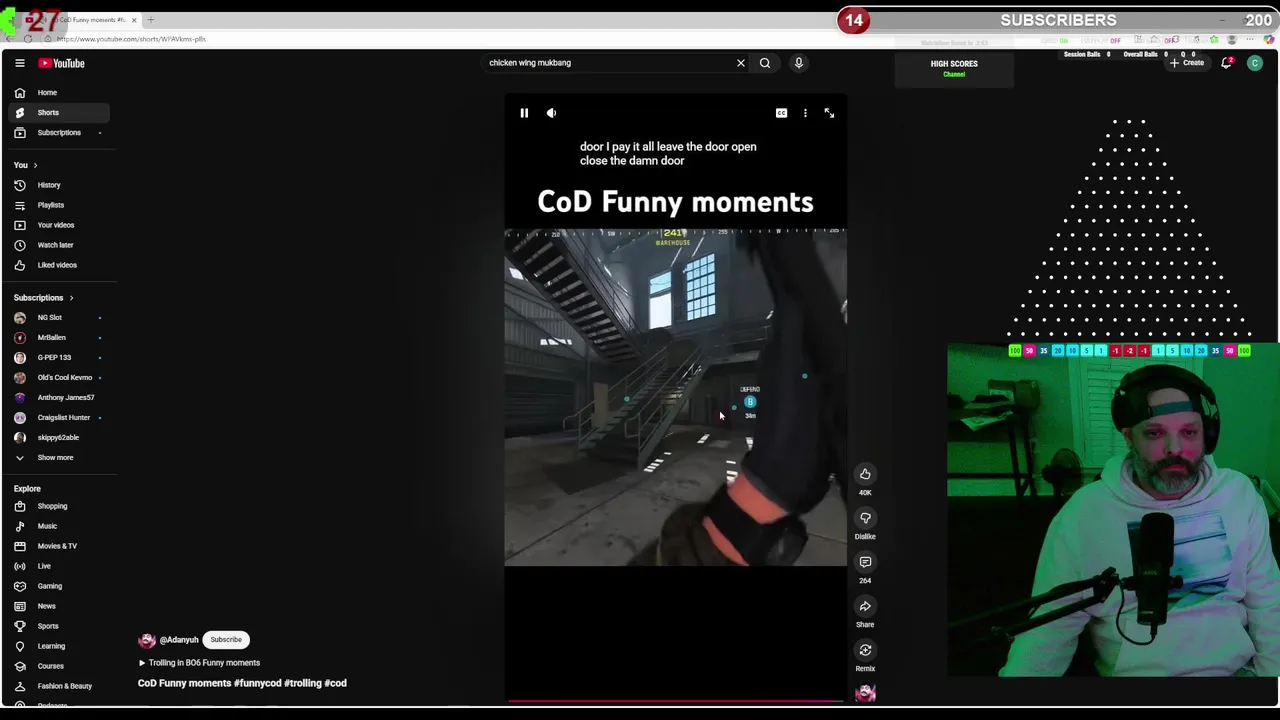Click the browser address bar URL
This screenshot has width=1280, height=720.
(131, 39)
